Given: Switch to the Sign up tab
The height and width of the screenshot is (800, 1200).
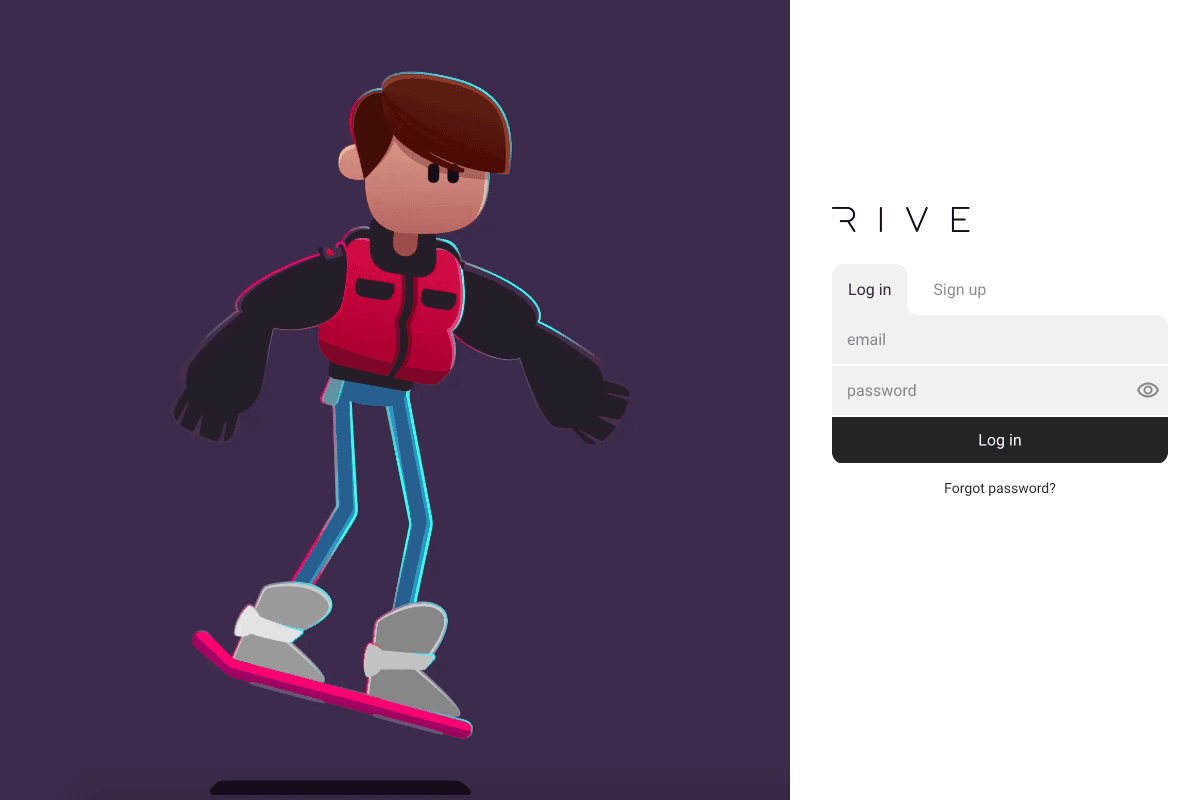Looking at the screenshot, I should tap(959, 290).
